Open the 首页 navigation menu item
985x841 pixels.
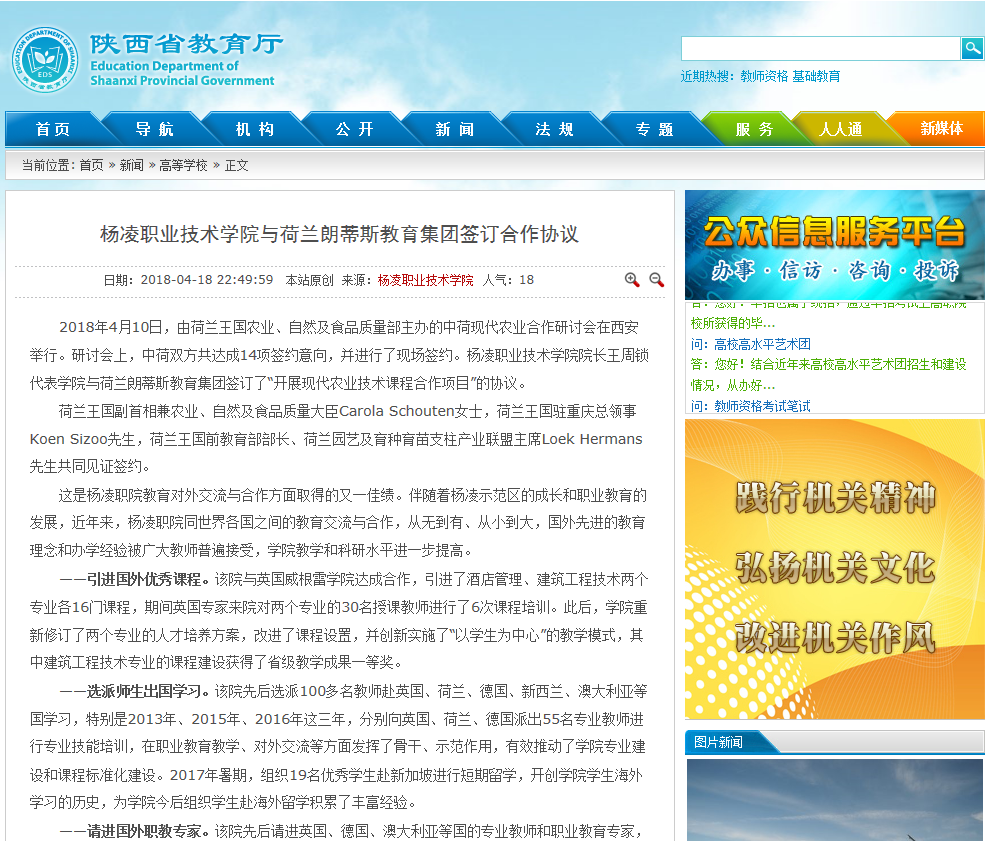pyautogui.click(x=53, y=129)
